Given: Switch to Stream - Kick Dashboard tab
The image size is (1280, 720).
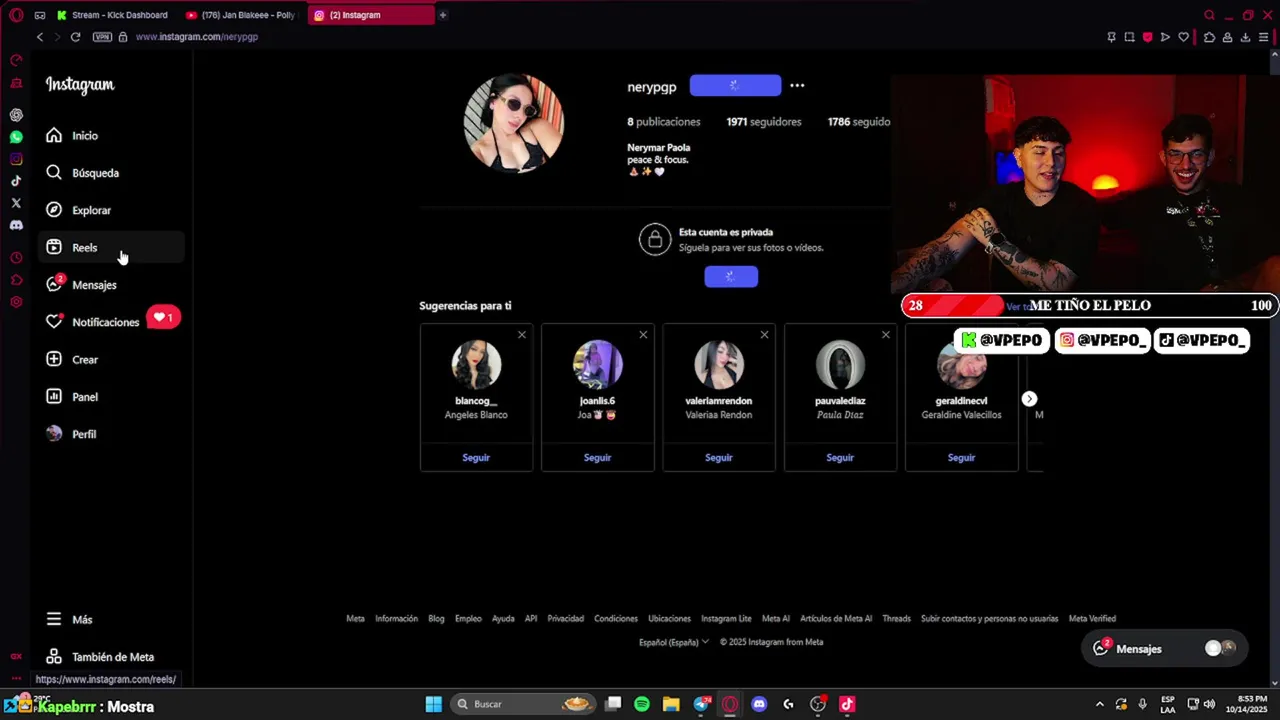Looking at the screenshot, I should click(x=112, y=15).
